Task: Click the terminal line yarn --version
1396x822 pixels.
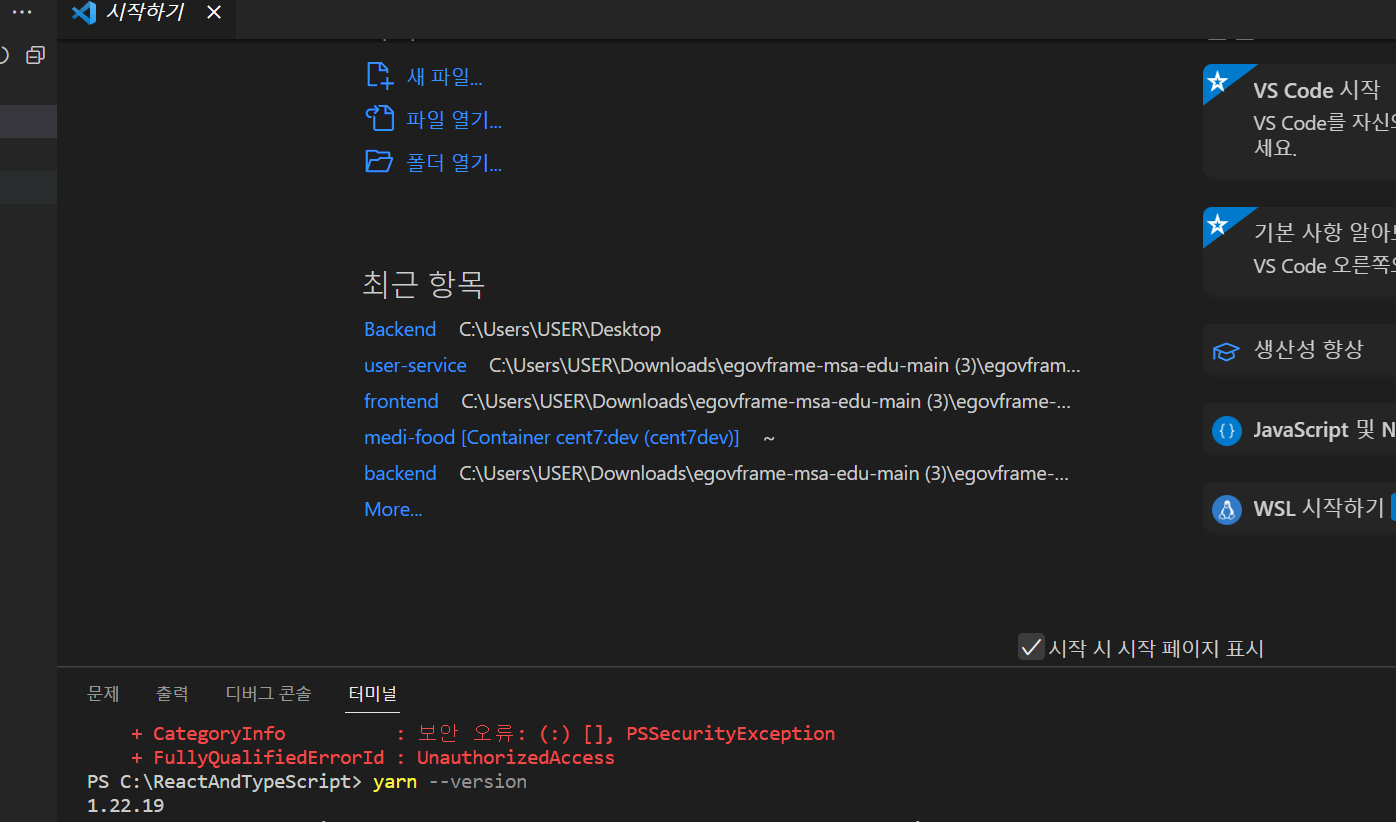Action: coord(449,781)
